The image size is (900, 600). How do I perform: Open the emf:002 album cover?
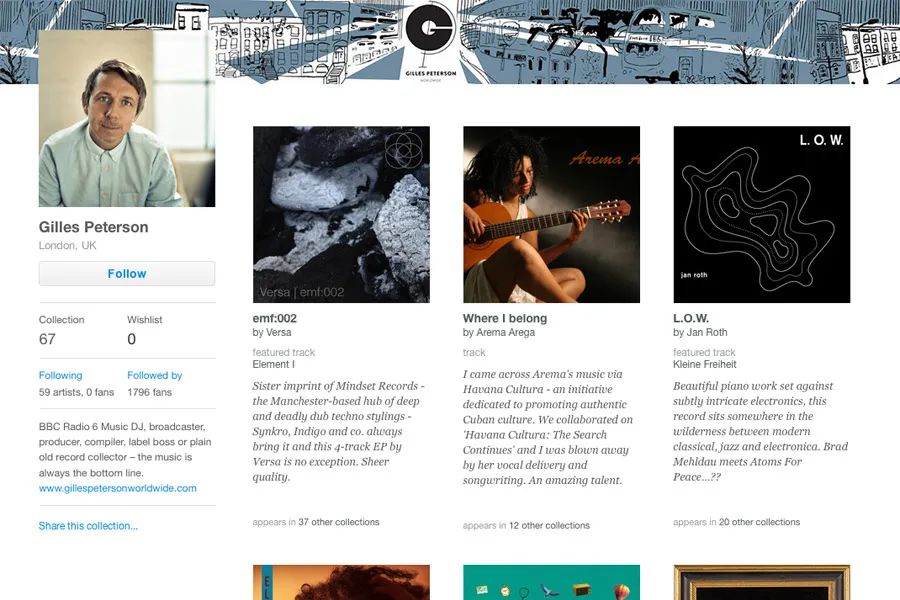click(342, 215)
